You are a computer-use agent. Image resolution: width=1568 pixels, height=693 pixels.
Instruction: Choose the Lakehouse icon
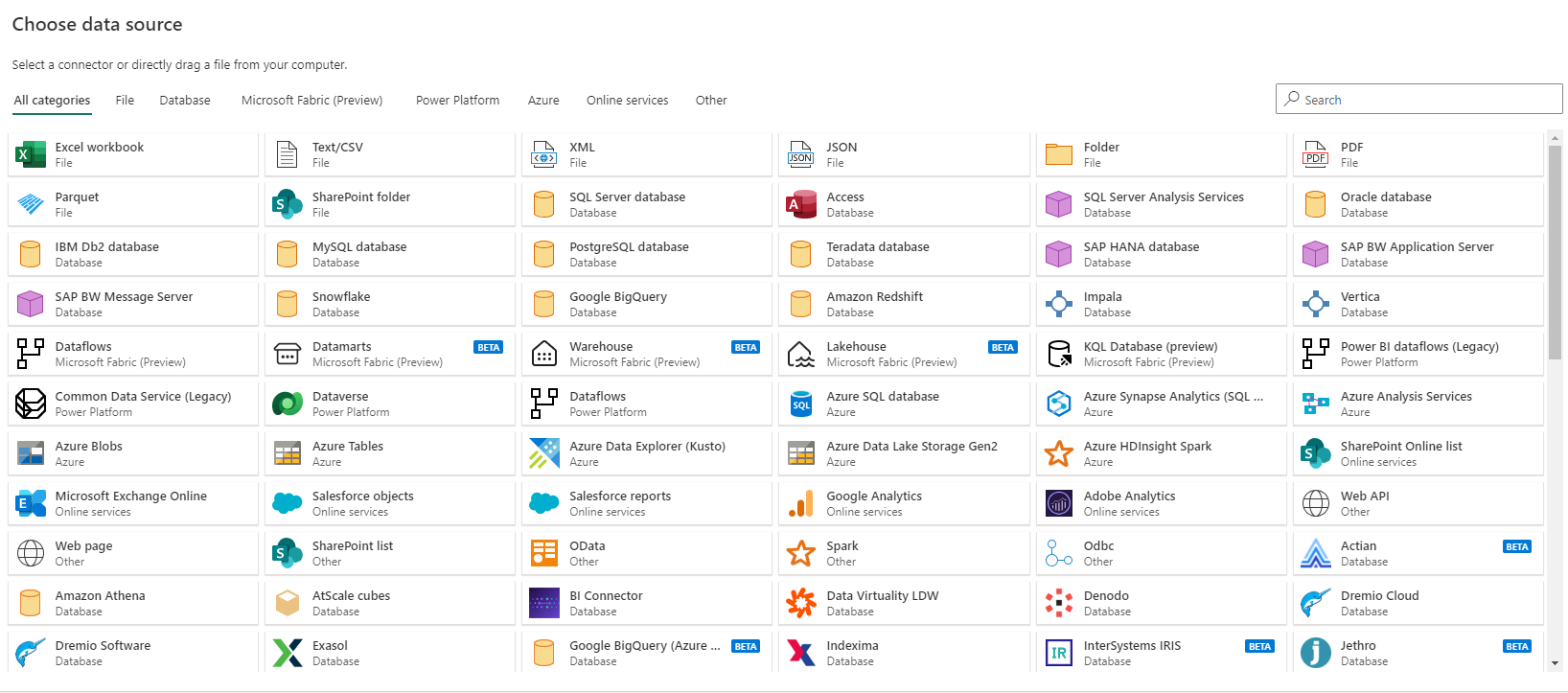800,354
